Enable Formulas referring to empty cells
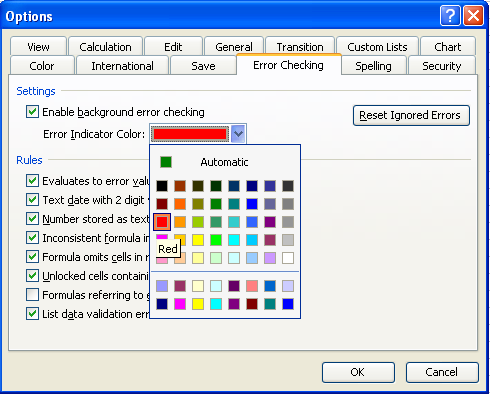This screenshot has height=394, width=490. [32, 295]
